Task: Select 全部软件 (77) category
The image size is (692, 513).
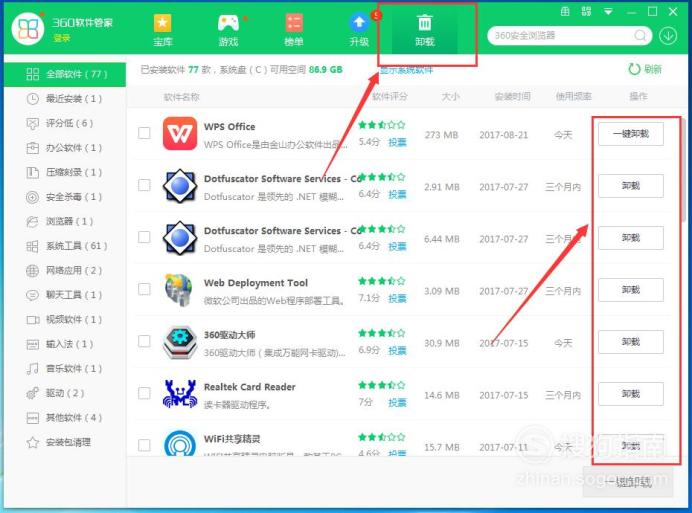Action: point(65,74)
